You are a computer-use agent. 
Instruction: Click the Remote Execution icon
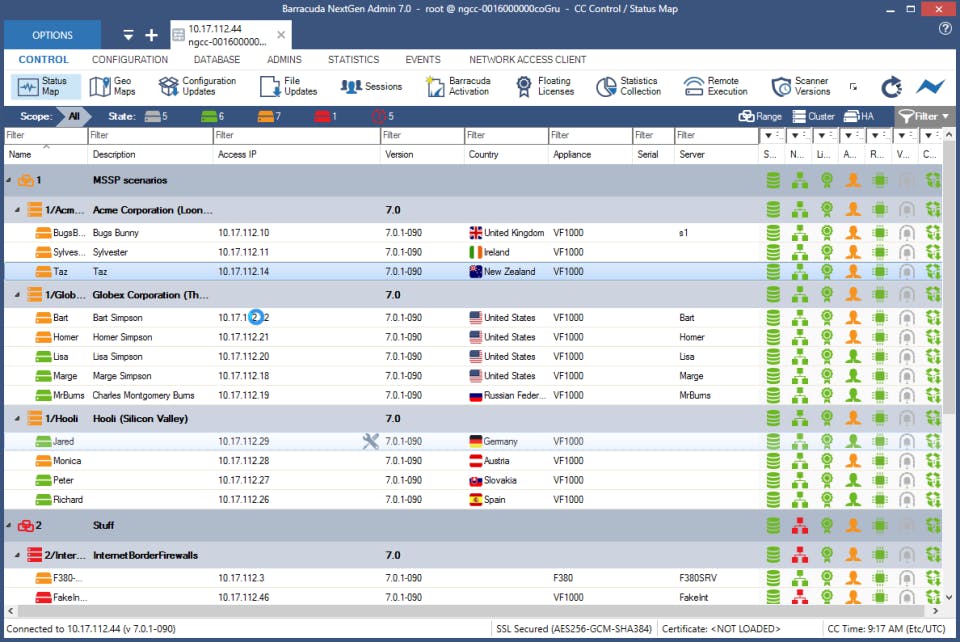(694, 87)
